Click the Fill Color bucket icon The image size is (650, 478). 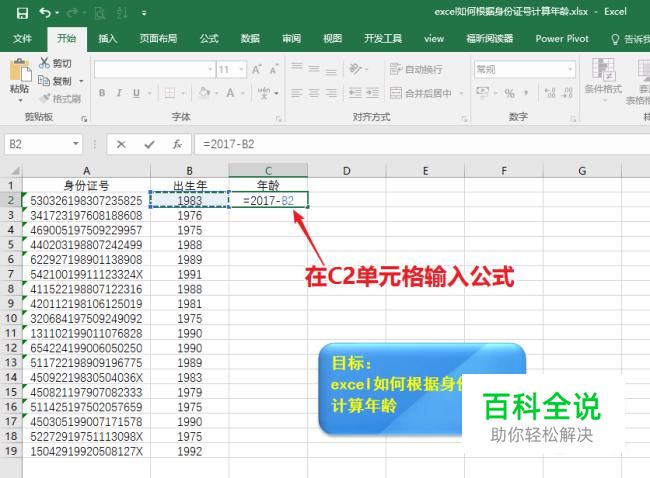click(204, 92)
